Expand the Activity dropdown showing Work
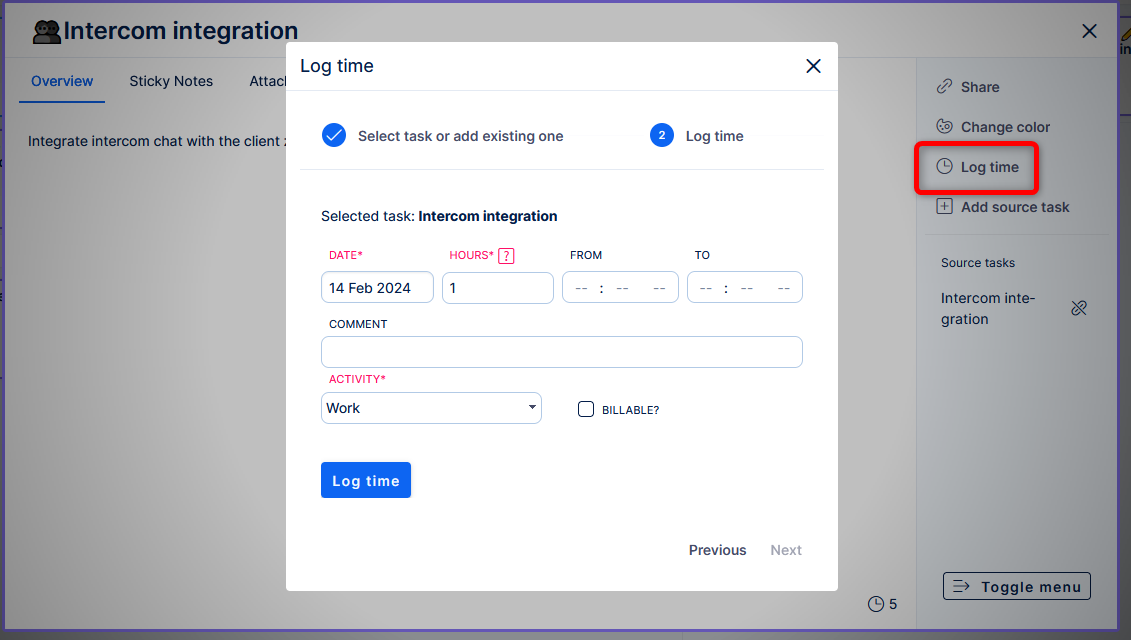The height and width of the screenshot is (640, 1131). [x=431, y=408]
